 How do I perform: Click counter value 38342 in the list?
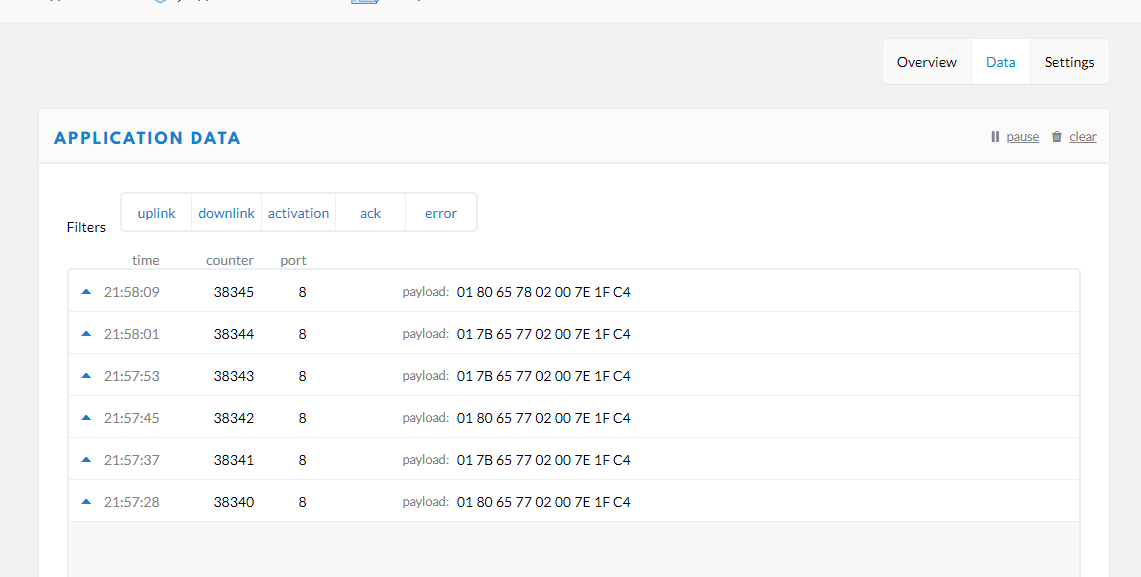click(233, 418)
